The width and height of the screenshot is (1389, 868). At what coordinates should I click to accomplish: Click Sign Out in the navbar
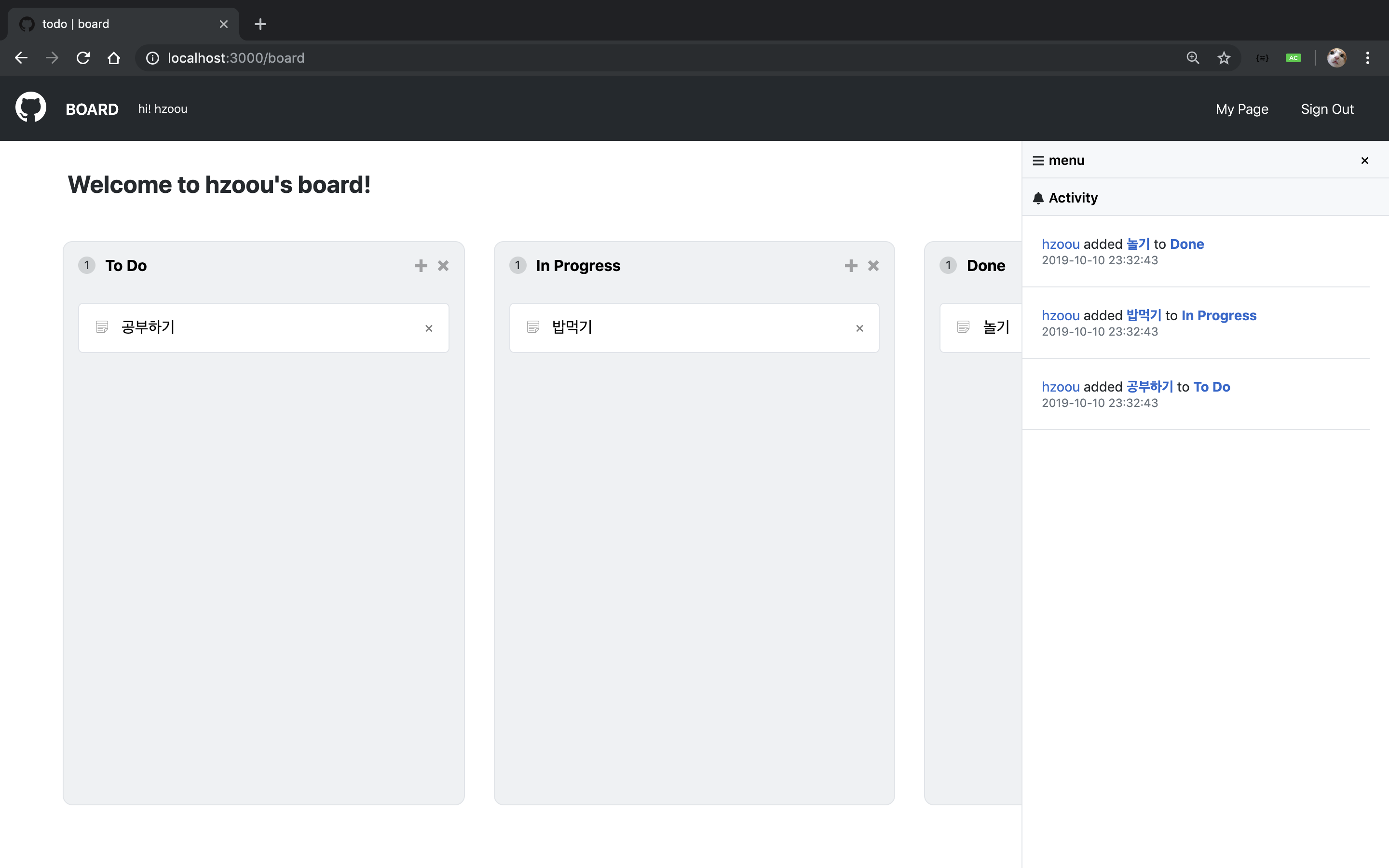[1327, 109]
